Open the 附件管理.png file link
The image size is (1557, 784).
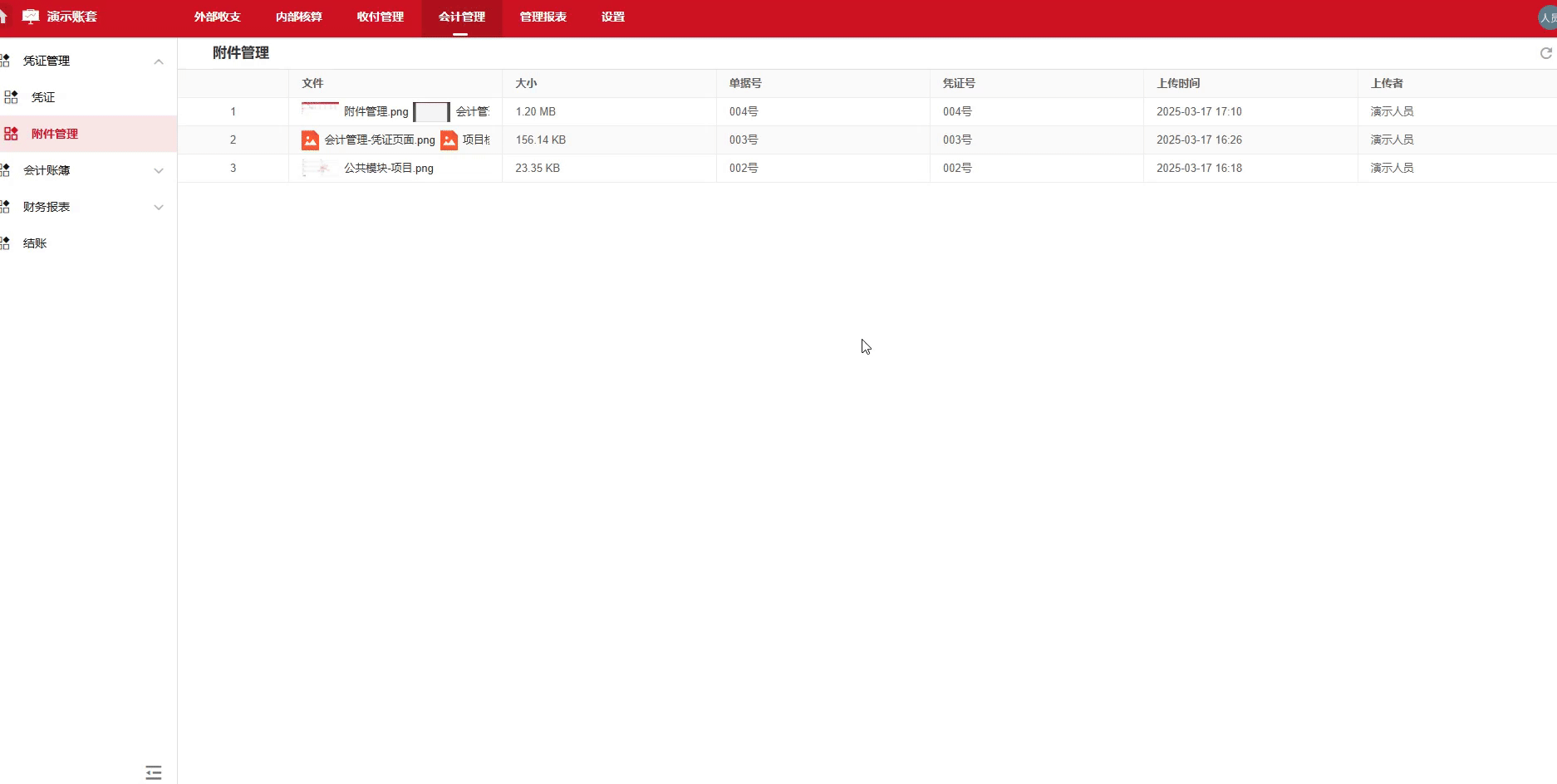point(376,112)
